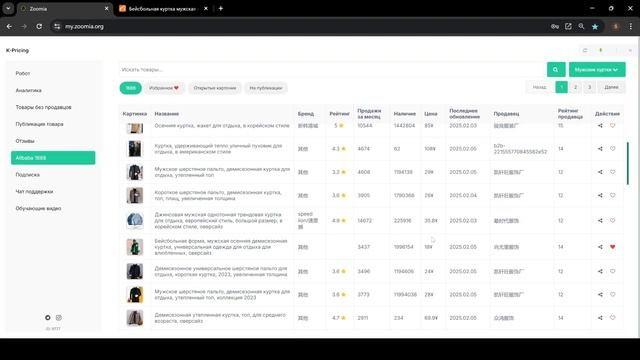
Task: Click the table vertical scrollbar thumb
Action: click(x=628, y=163)
